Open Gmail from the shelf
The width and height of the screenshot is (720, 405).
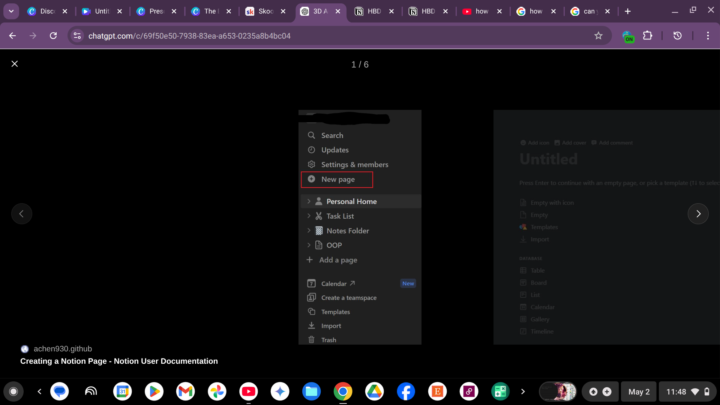pos(186,392)
